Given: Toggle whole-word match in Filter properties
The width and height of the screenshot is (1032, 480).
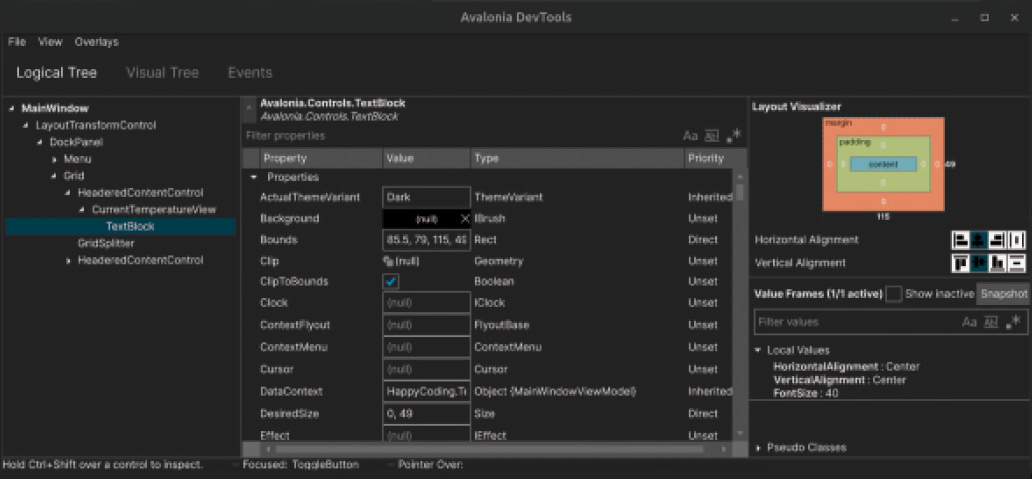Looking at the screenshot, I should pyautogui.click(x=711, y=136).
